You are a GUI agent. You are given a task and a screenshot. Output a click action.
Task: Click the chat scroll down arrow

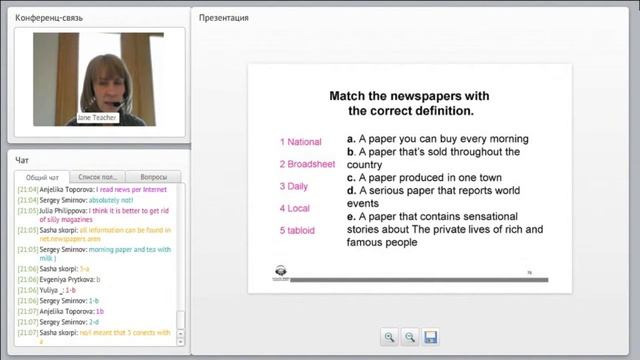[x=180, y=342]
